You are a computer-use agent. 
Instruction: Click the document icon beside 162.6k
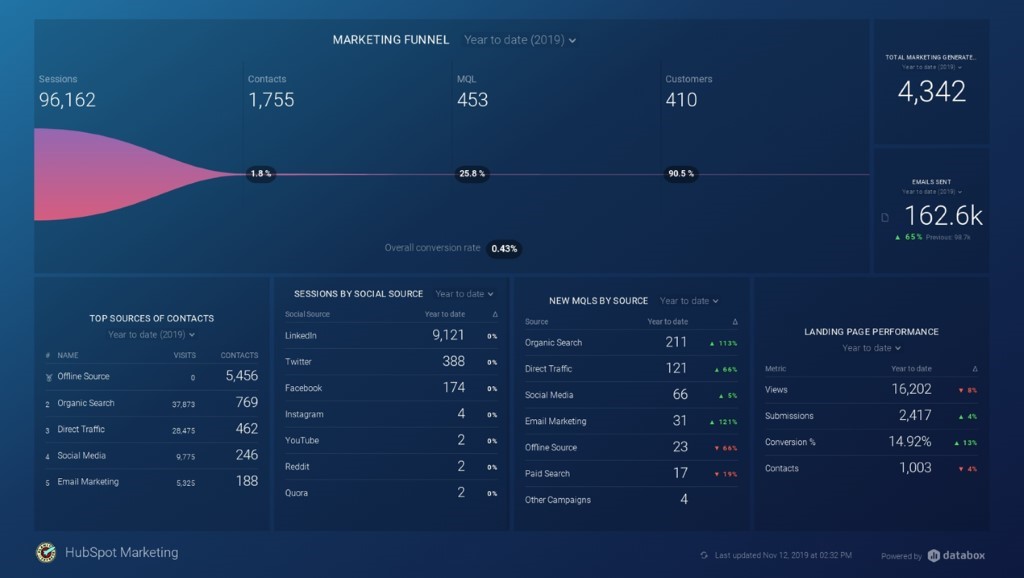(885, 217)
